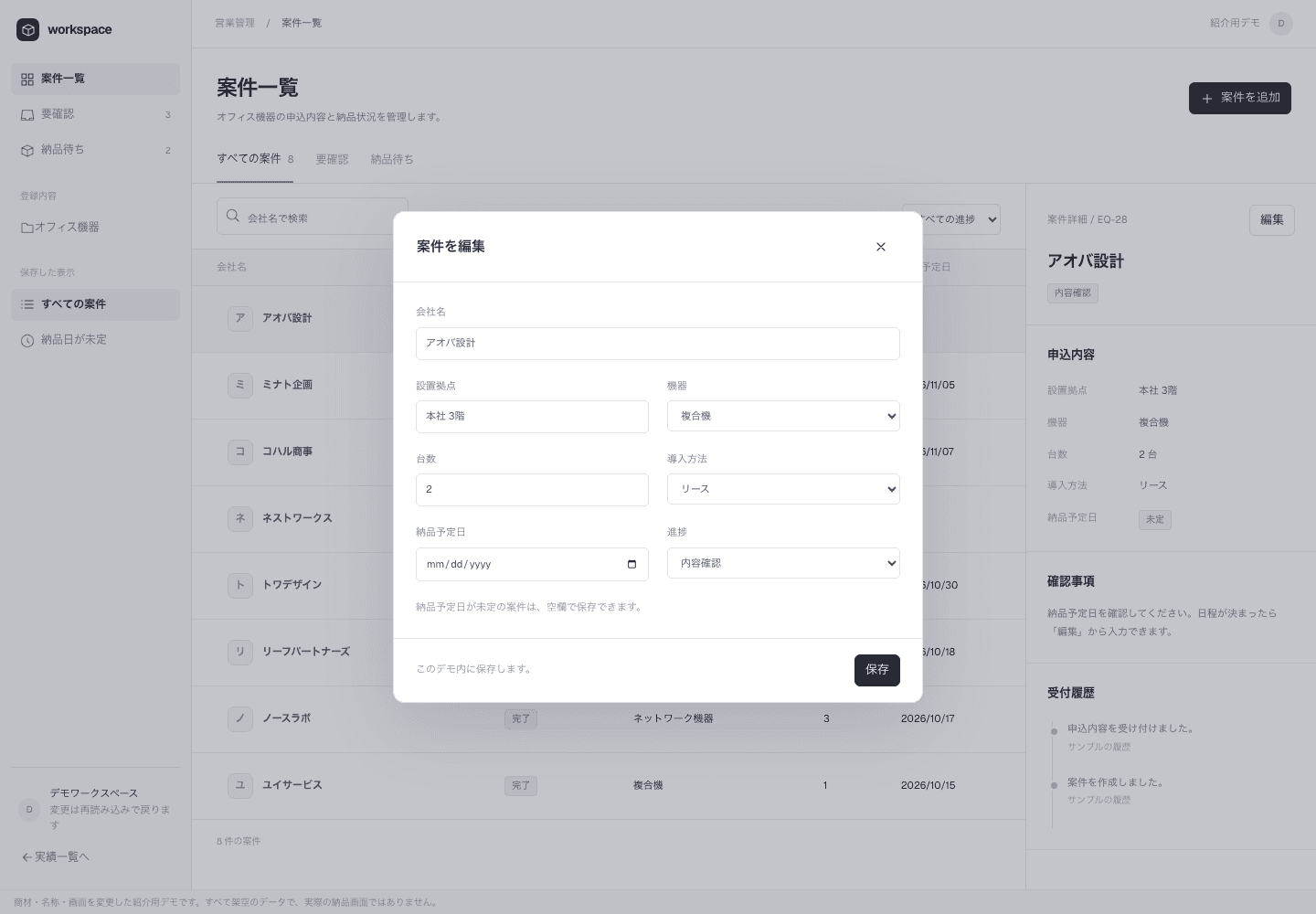The height and width of the screenshot is (914, 1316).
Task: Click the 編集 button in detail panel
Action: click(1272, 220)
